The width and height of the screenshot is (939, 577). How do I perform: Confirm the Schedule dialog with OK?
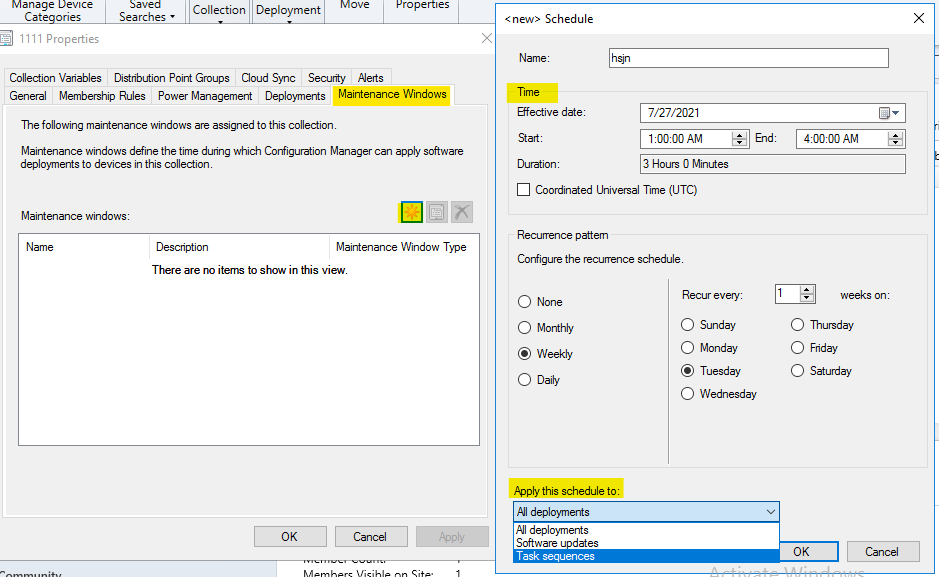coord(808,551)
